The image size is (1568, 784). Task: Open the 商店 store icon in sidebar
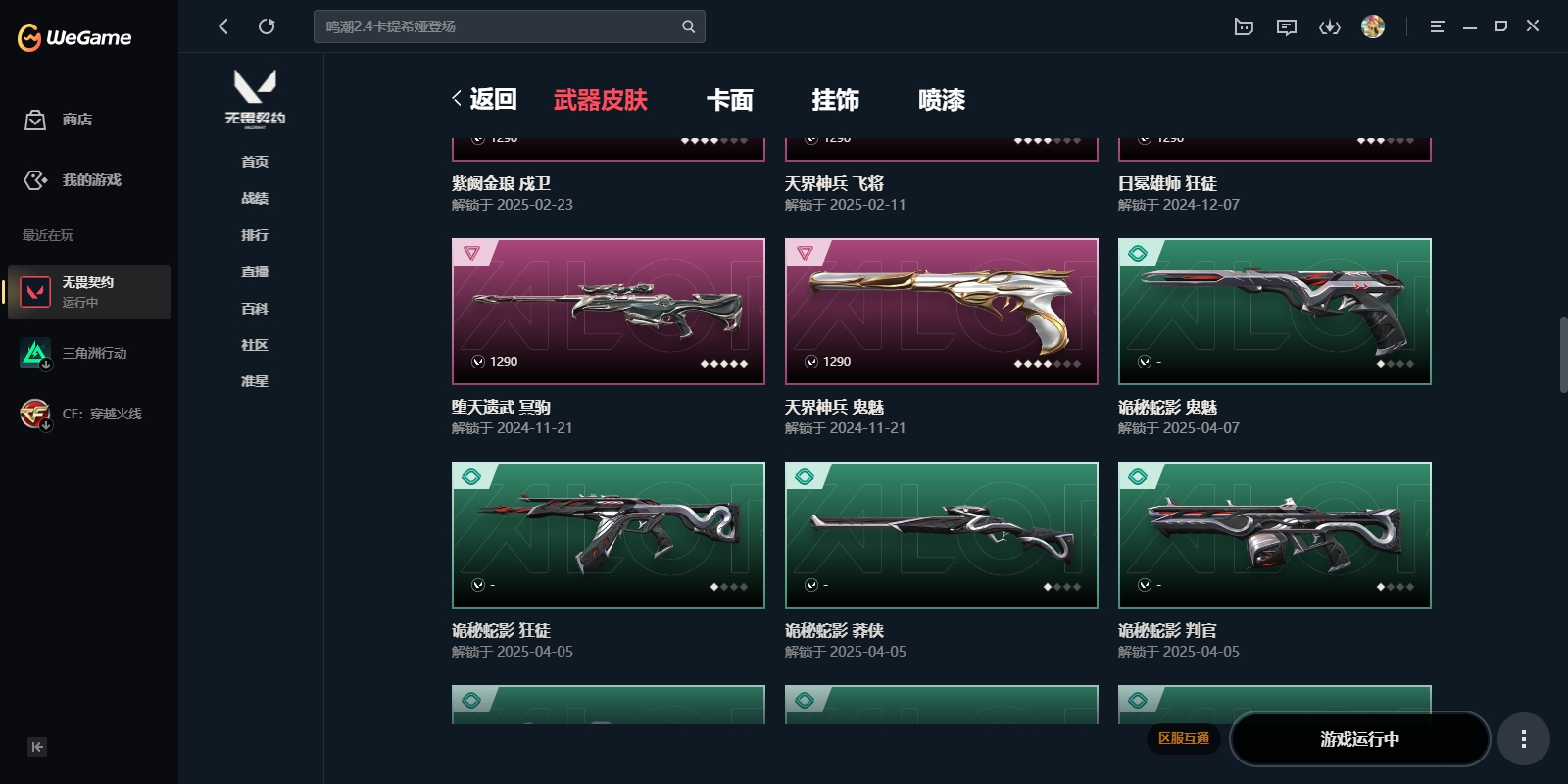coord(35,120)
